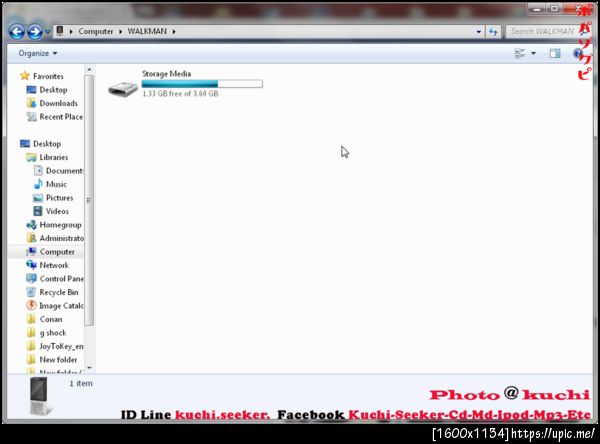The height and width of the screenshot is (444, 600).
Task: Open the Network icon
Action: pos(31,265)
